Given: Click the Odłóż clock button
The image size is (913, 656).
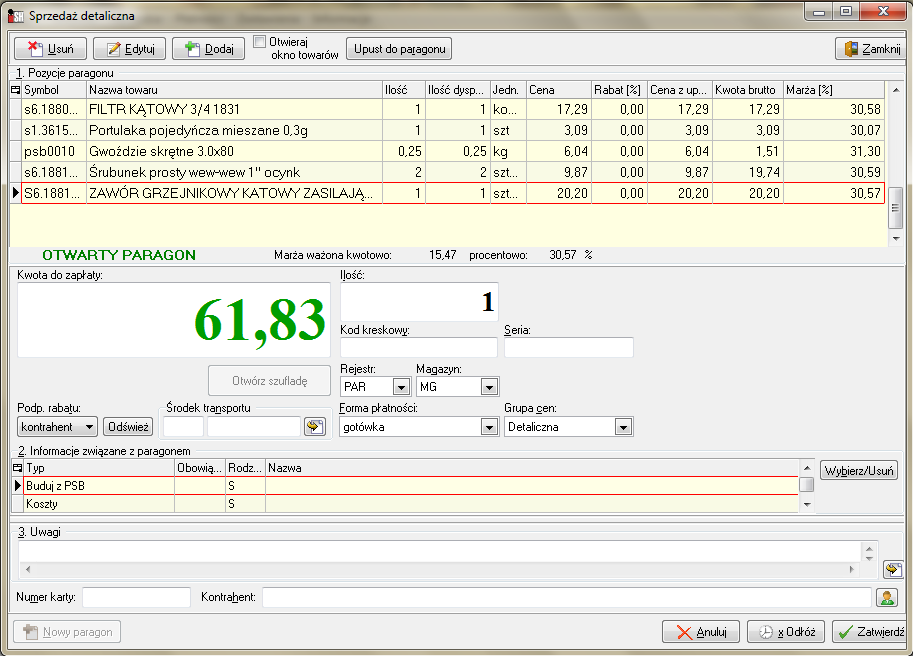Looking at the screenshot, I should [x=786, y=632].
